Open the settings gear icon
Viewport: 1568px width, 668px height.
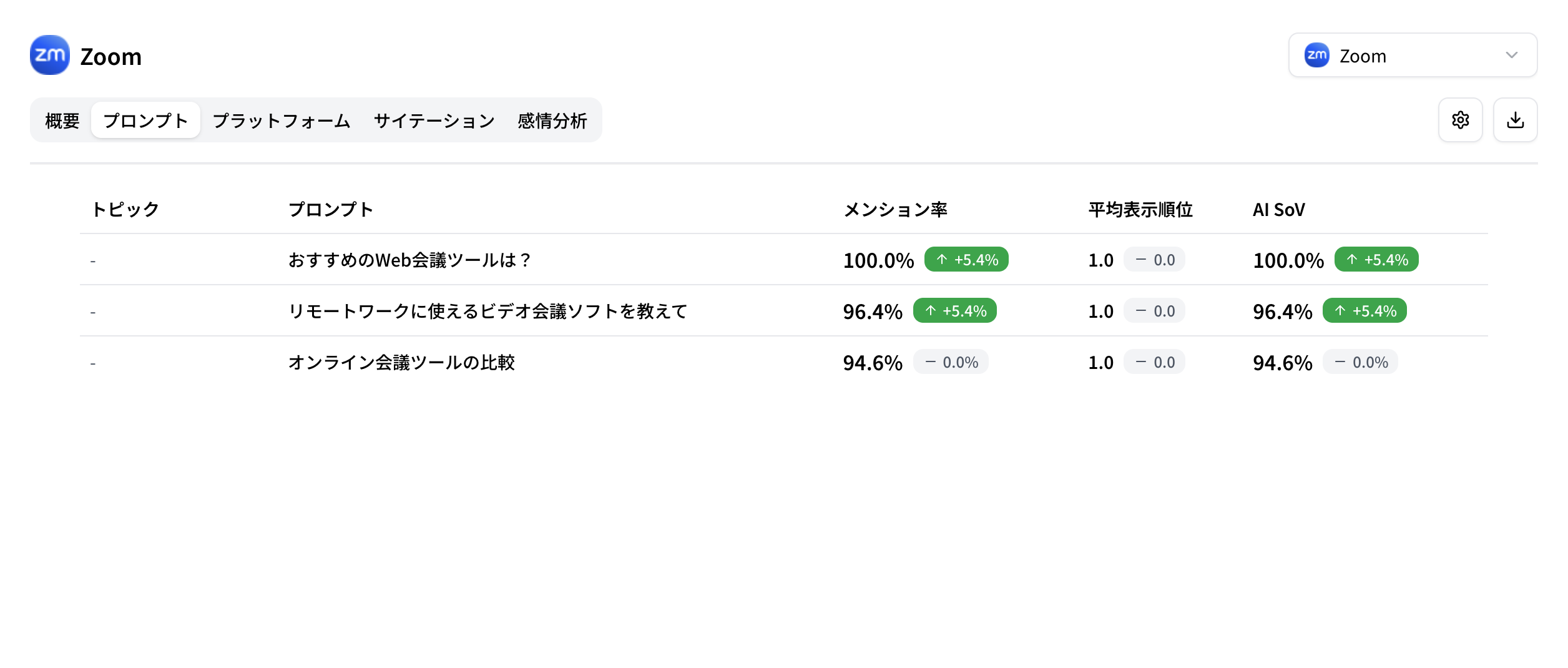pos(1461,120)
